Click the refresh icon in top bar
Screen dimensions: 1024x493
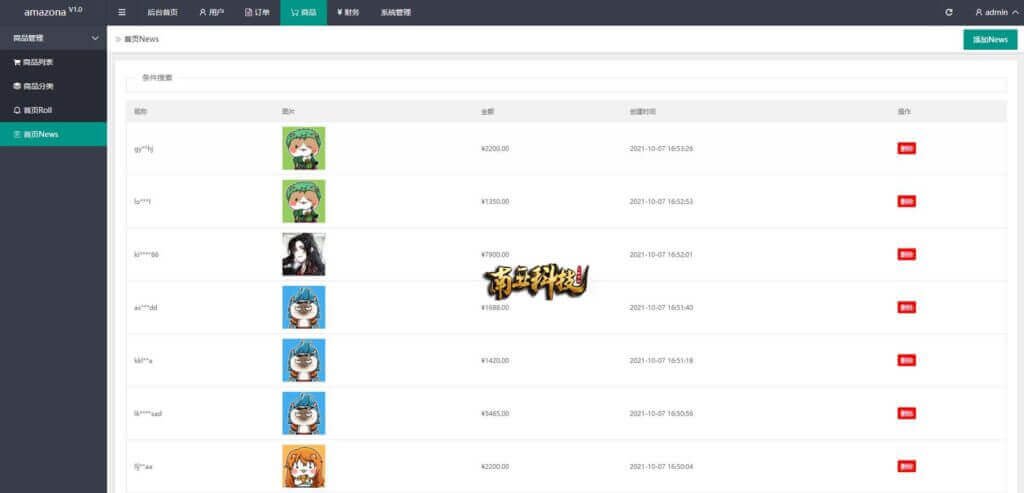tap(949, 12)
